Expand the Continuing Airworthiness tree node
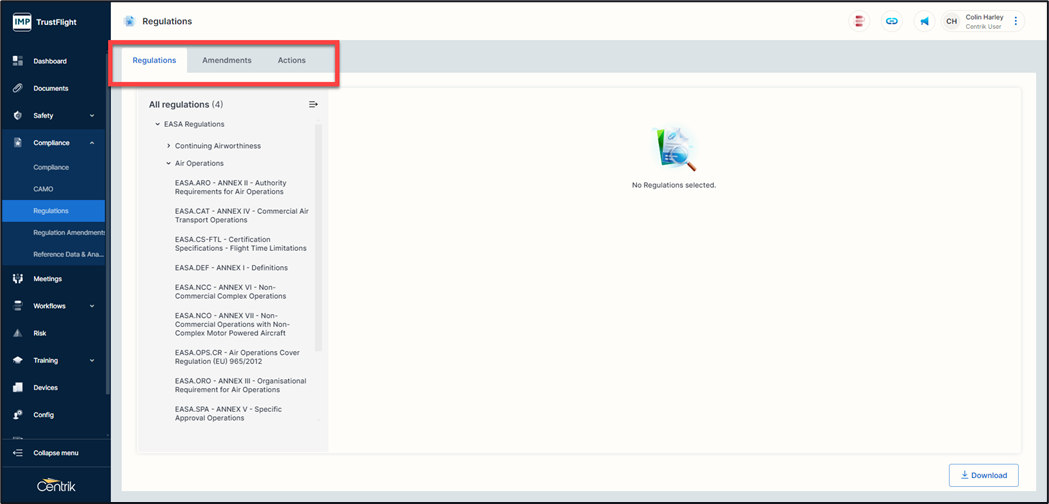1049x504 pixels. 169,146
